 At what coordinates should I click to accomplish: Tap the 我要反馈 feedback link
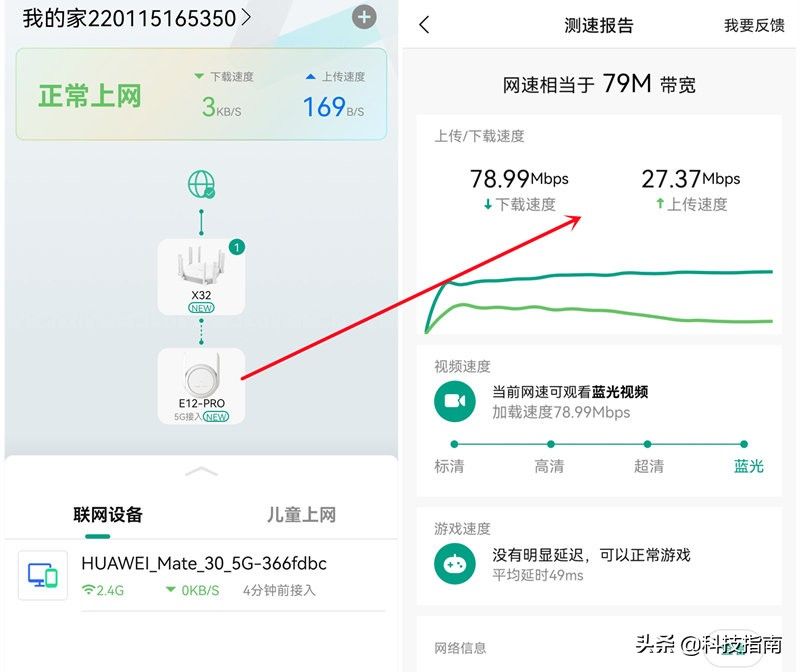(x=755, y=26)
